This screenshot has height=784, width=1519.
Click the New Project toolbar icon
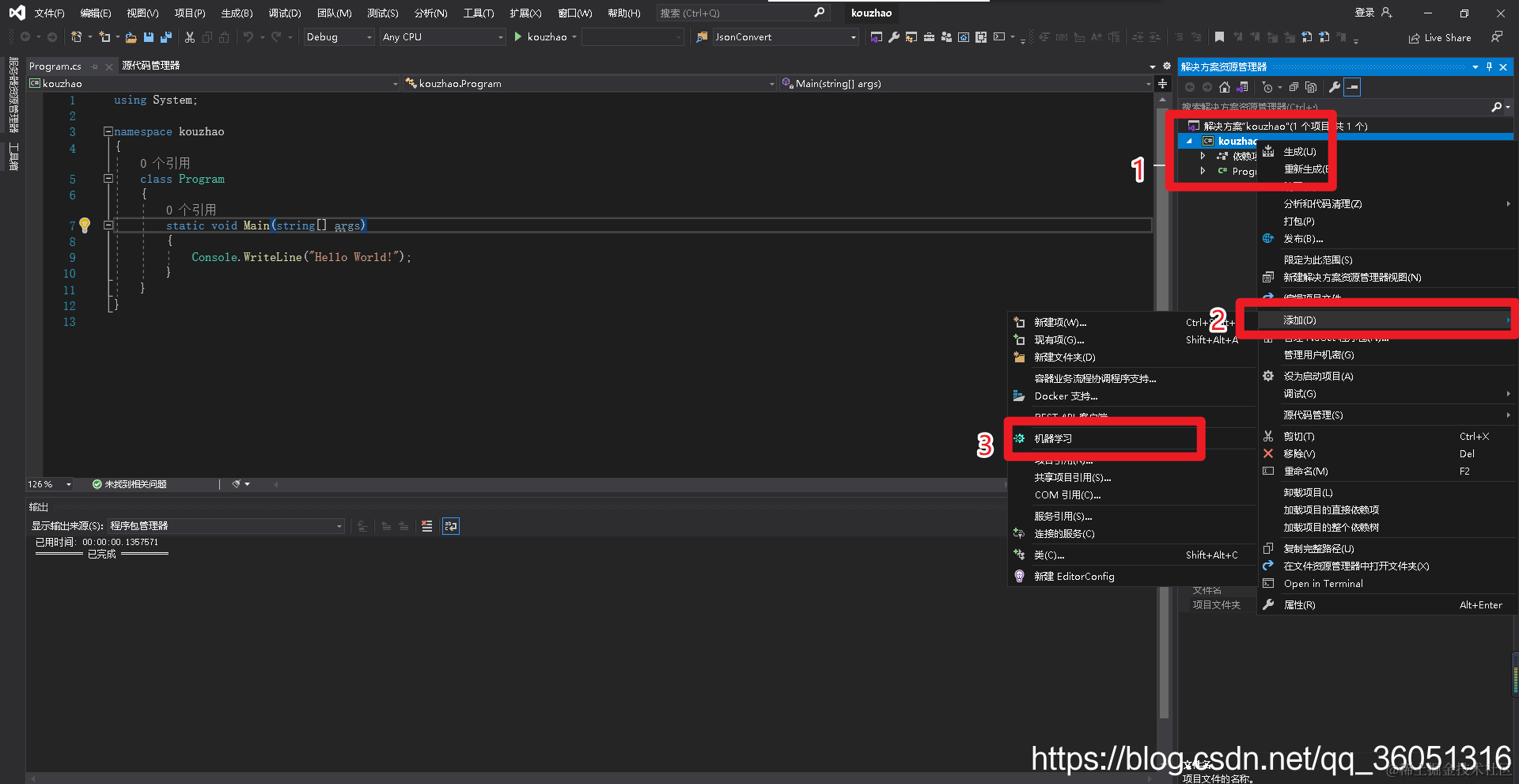pyautogui.click(x=77, y=37)
